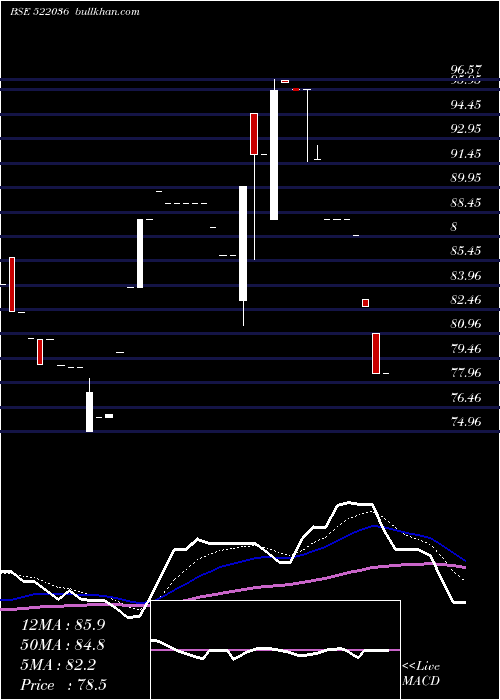Screen dimensions: 500x700
Task: Click the 85.45 price level label
Action: (466, 251)
